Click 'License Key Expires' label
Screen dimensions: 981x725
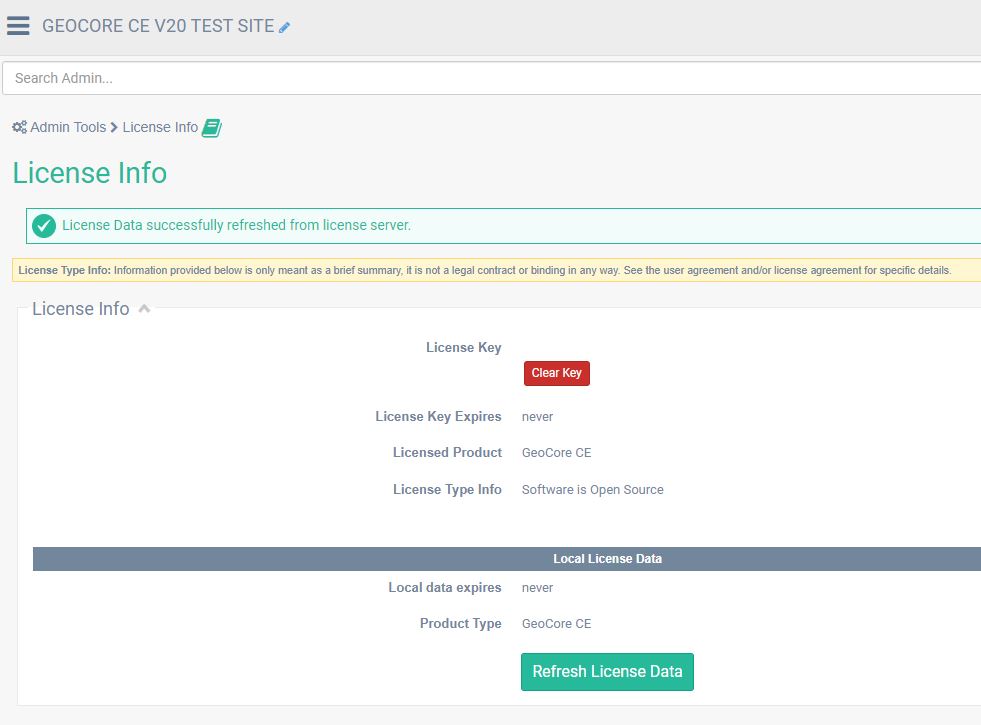(439, 417)
